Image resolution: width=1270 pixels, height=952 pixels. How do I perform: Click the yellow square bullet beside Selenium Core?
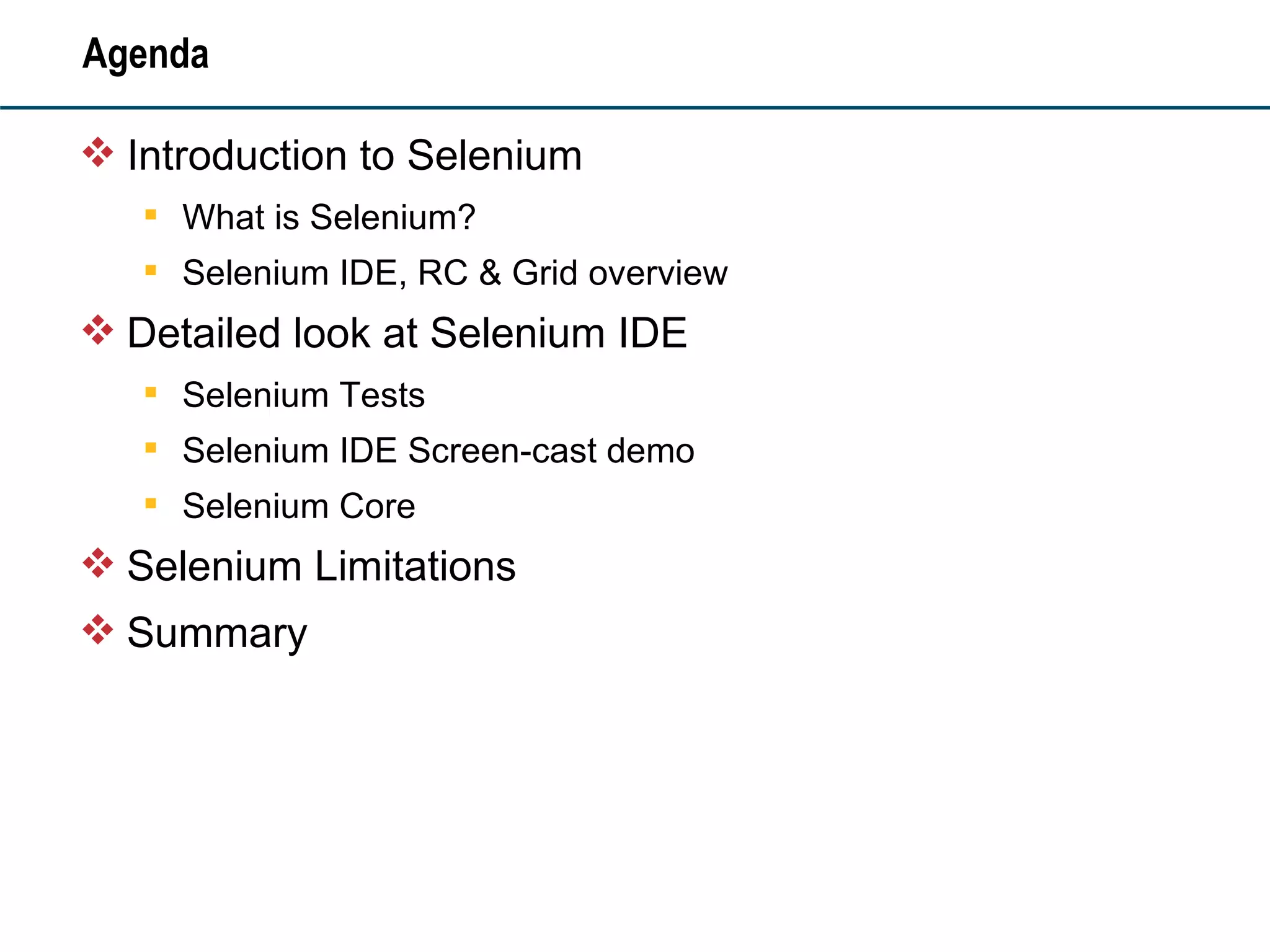coord(151,503)
